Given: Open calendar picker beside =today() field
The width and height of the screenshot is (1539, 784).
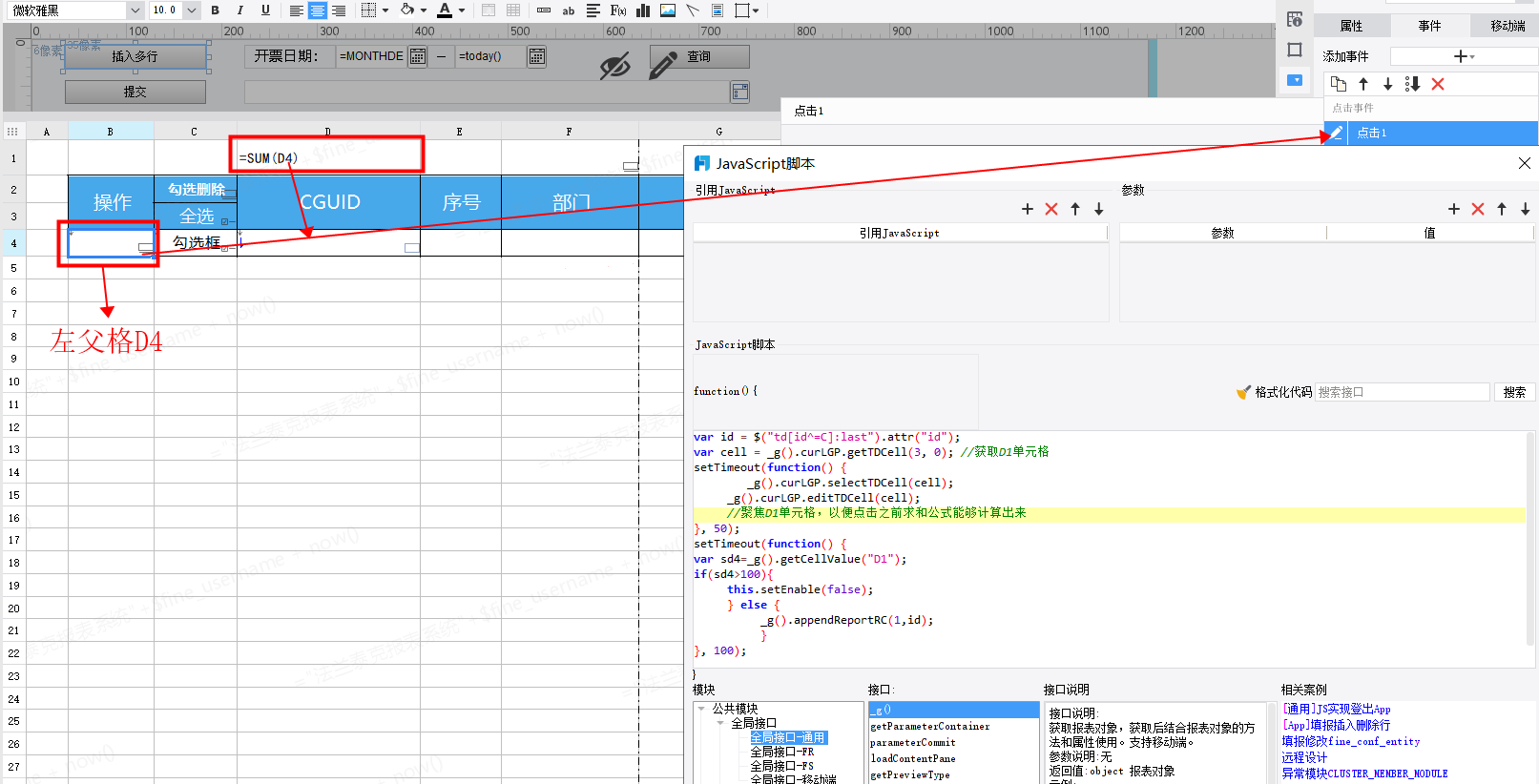Looking at the screenshot, I should [537, 56].
